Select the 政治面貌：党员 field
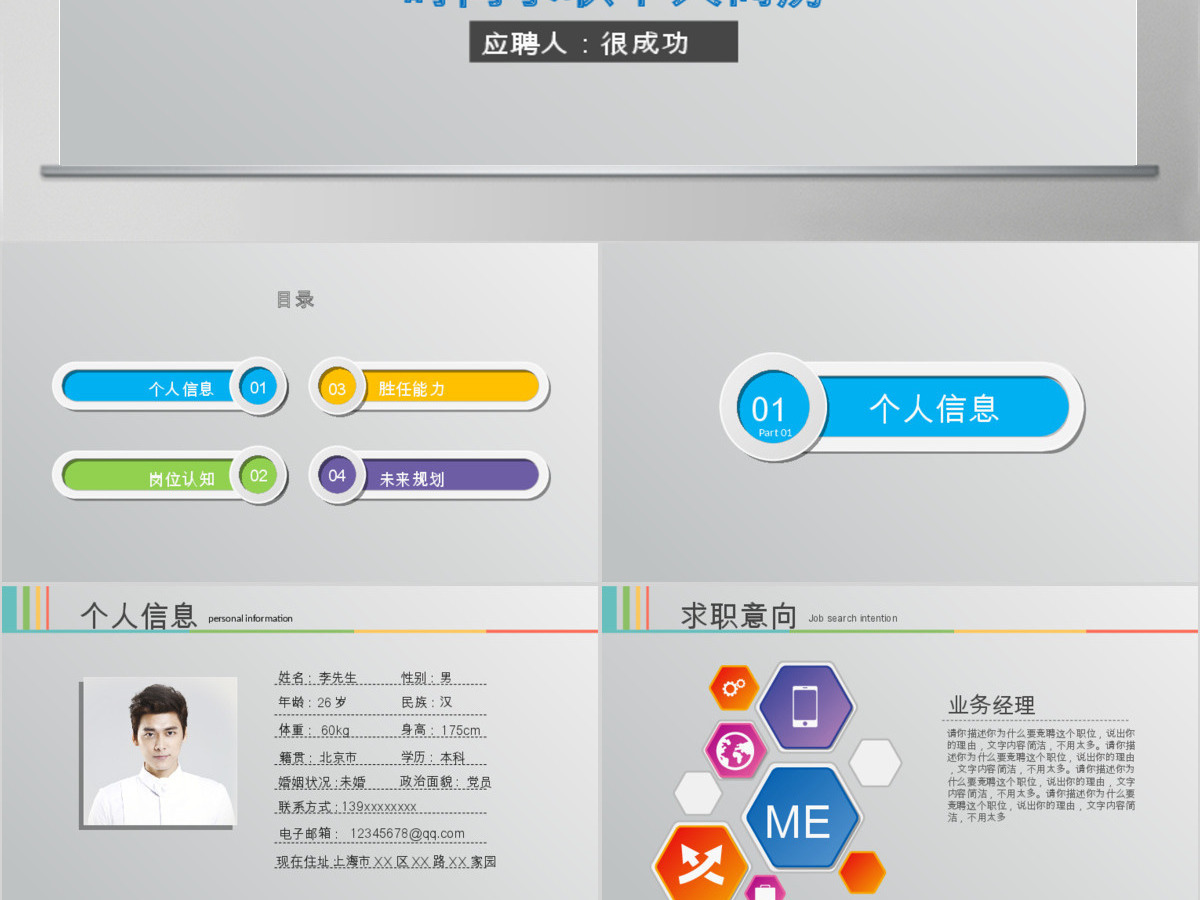Viewport: 1200px width, 900px height. (x=446, y=782)
